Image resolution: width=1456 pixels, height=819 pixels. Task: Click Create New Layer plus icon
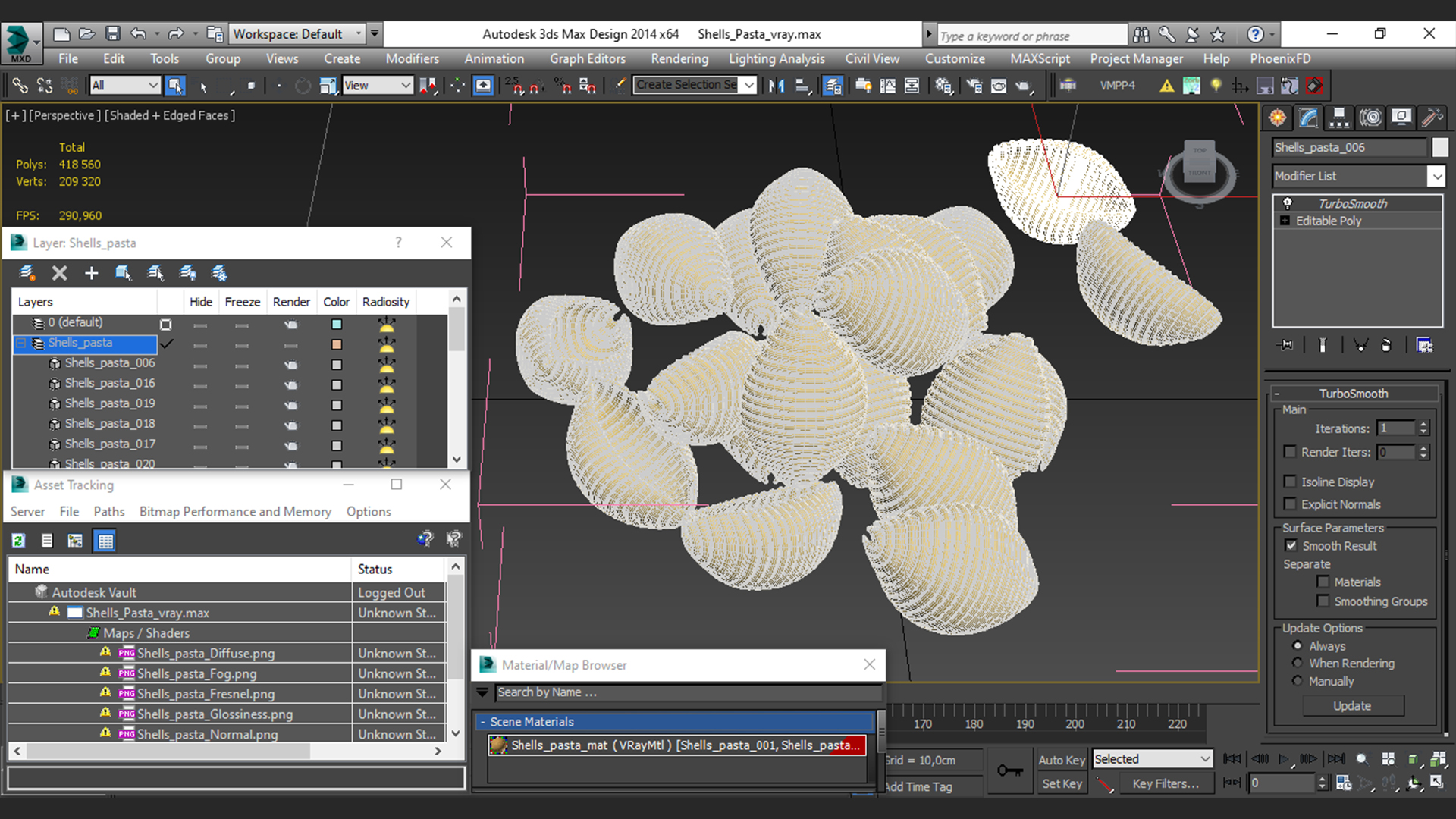(91, 273)
